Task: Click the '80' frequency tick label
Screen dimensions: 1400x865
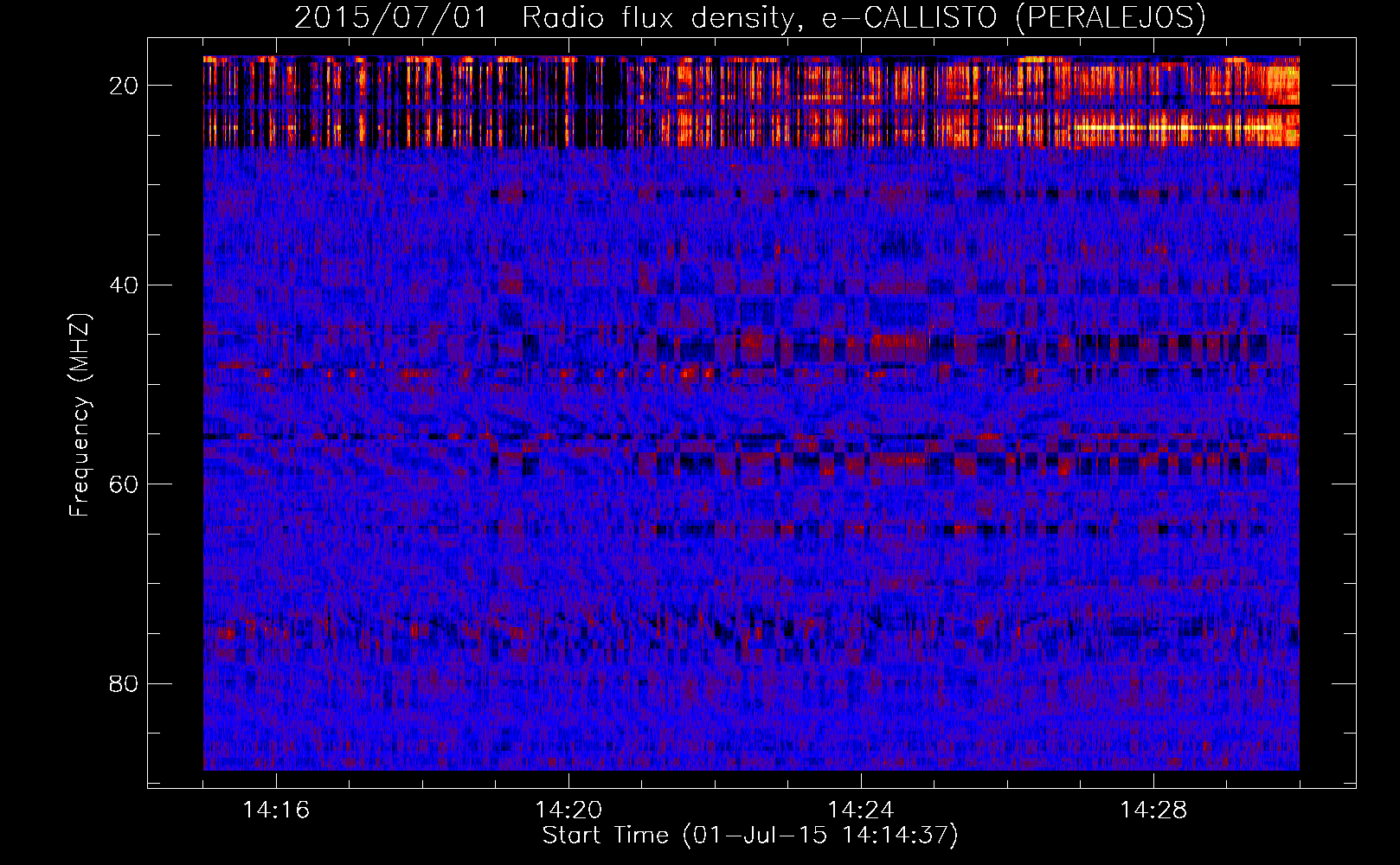Action: pyautogui.click(x=124, y=683)
